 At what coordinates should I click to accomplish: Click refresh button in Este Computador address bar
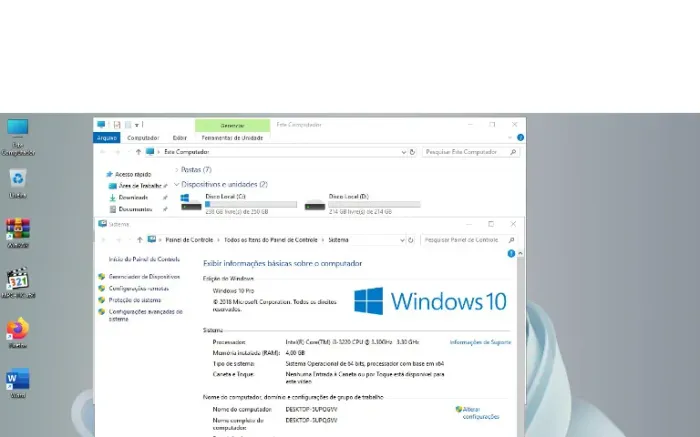click(x=412, y=152)
